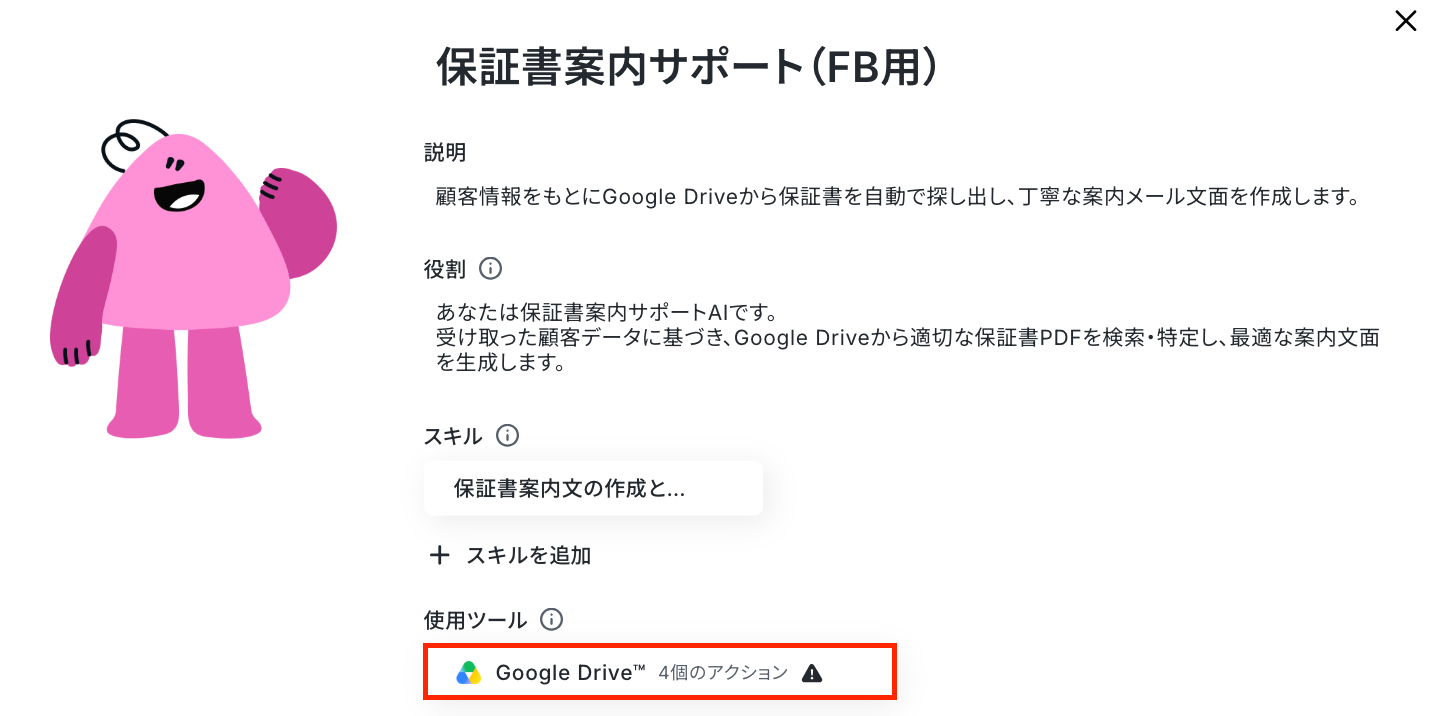
Task: Click the warning triangle icon on Google Drive row
Action: click(812, 673)
